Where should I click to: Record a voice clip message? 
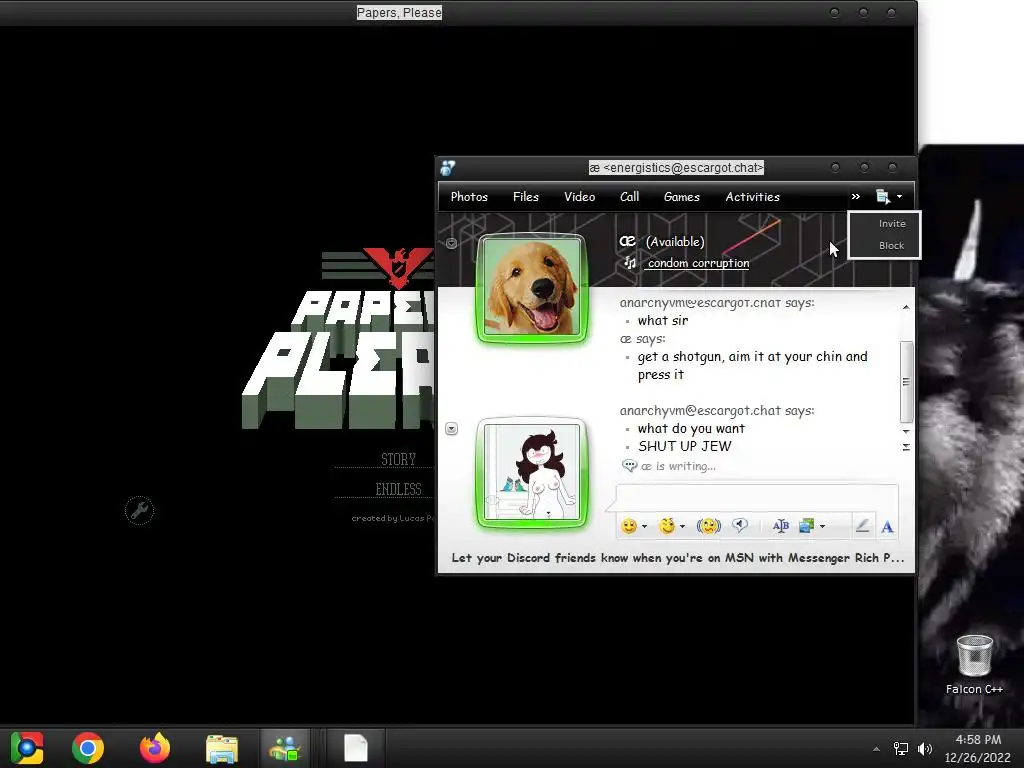pyautogui.click(x=740, y=526)
